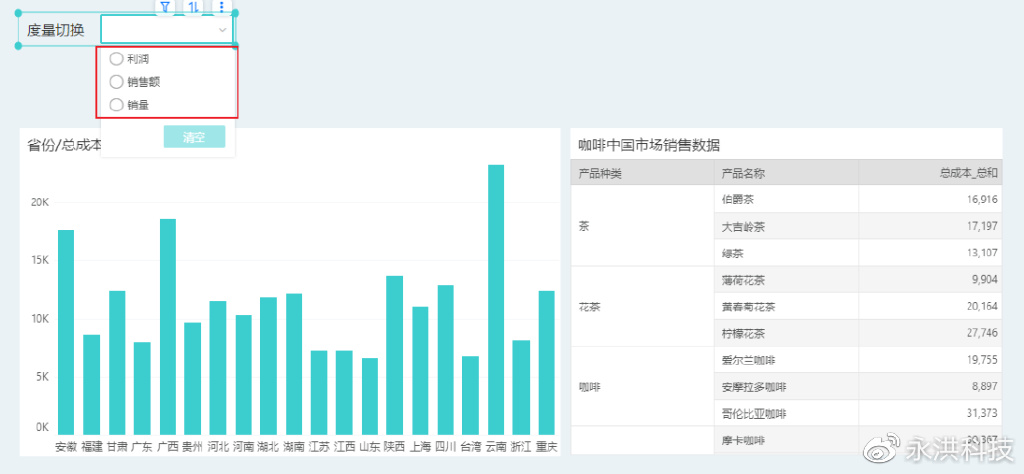
Task: Click the 总成本_总和 column header
Action: (x=930, y=173)
